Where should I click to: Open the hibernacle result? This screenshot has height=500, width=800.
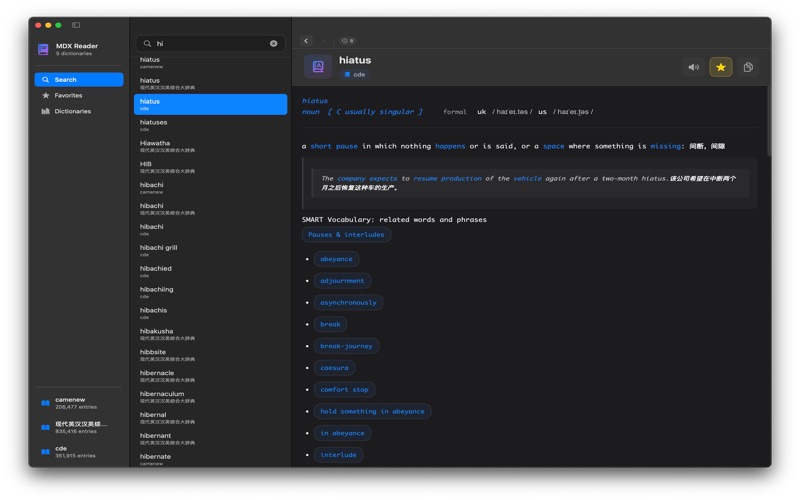pos(210,376)
